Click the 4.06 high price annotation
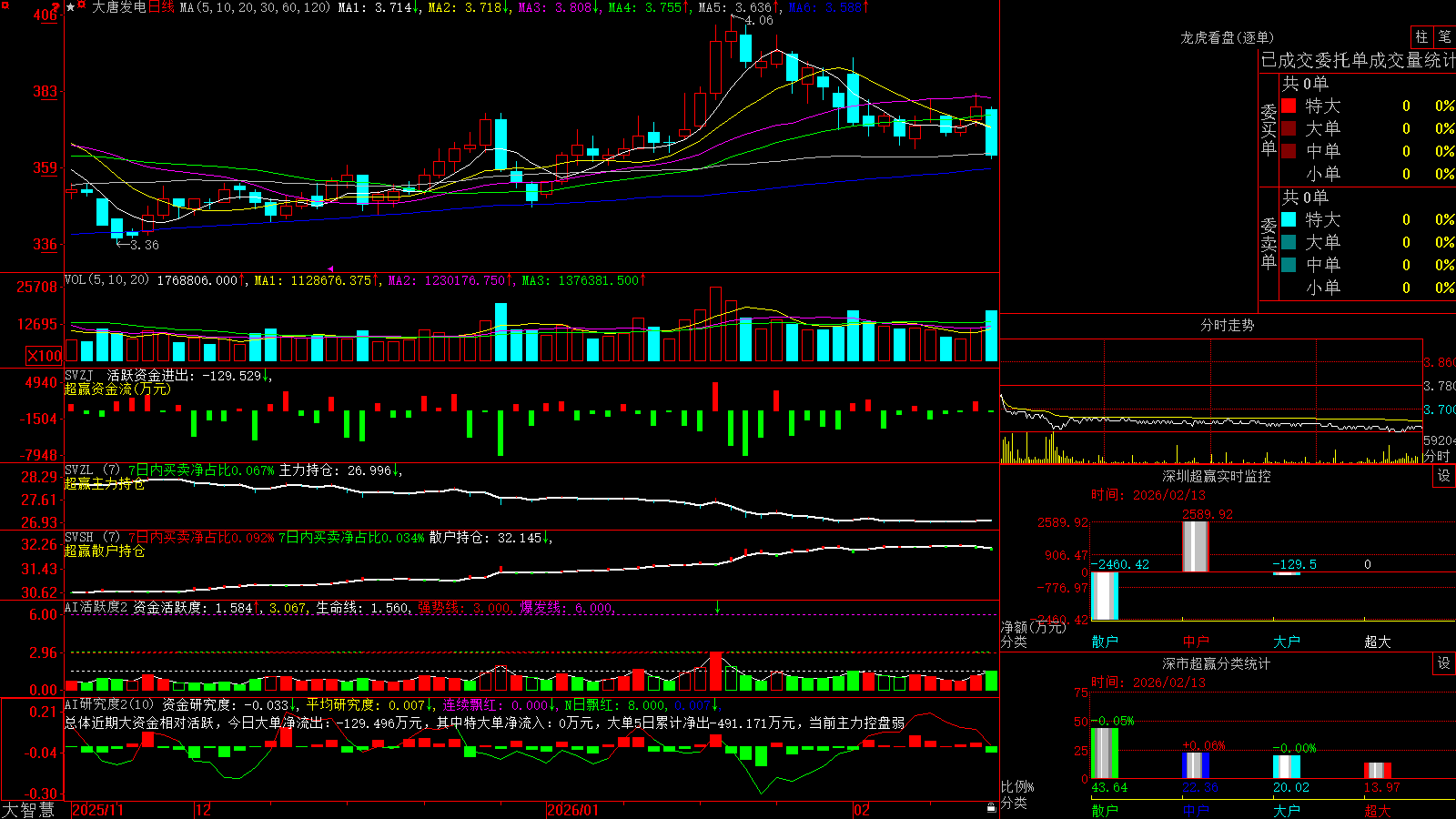The image size is (1456, 819). [759, 20]
